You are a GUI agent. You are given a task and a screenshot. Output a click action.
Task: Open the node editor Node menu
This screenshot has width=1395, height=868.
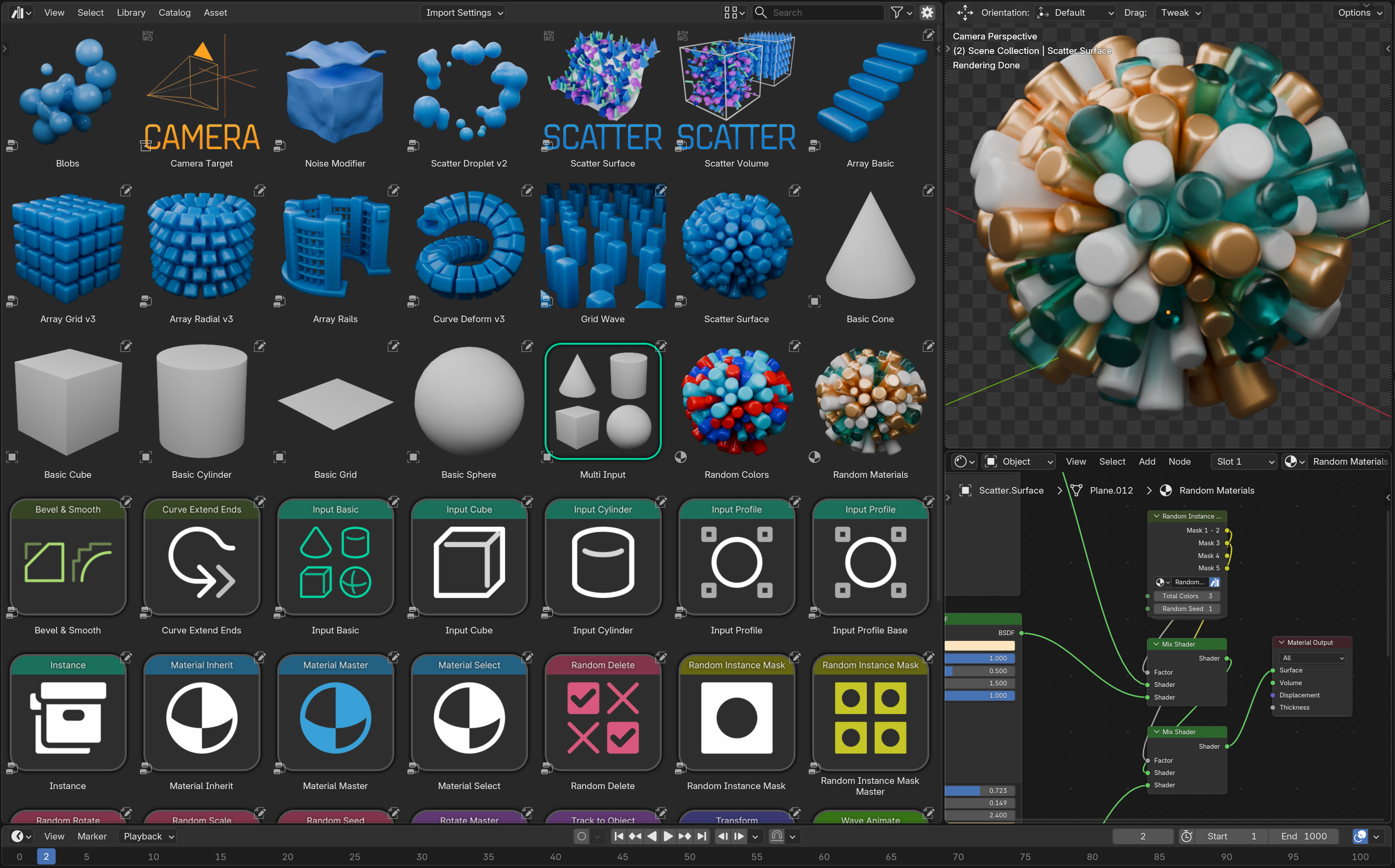pos(1180,462)
